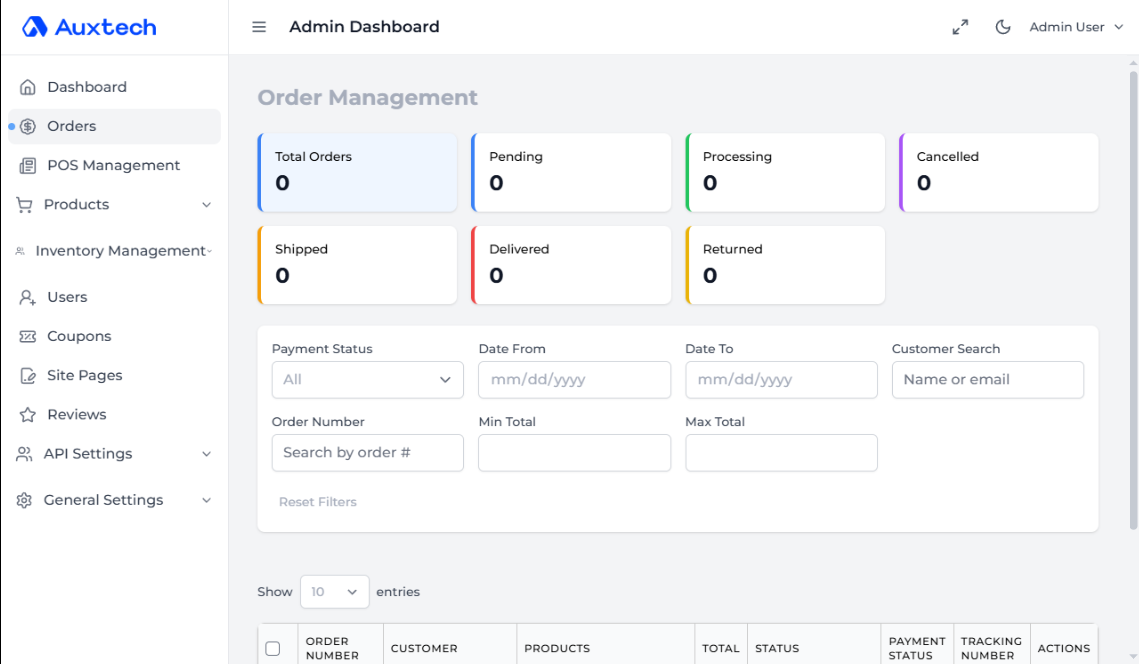This screenshot has width=1139, height=664.
Task: Click the Site Pages icon
Action: (x=28, y=376)
